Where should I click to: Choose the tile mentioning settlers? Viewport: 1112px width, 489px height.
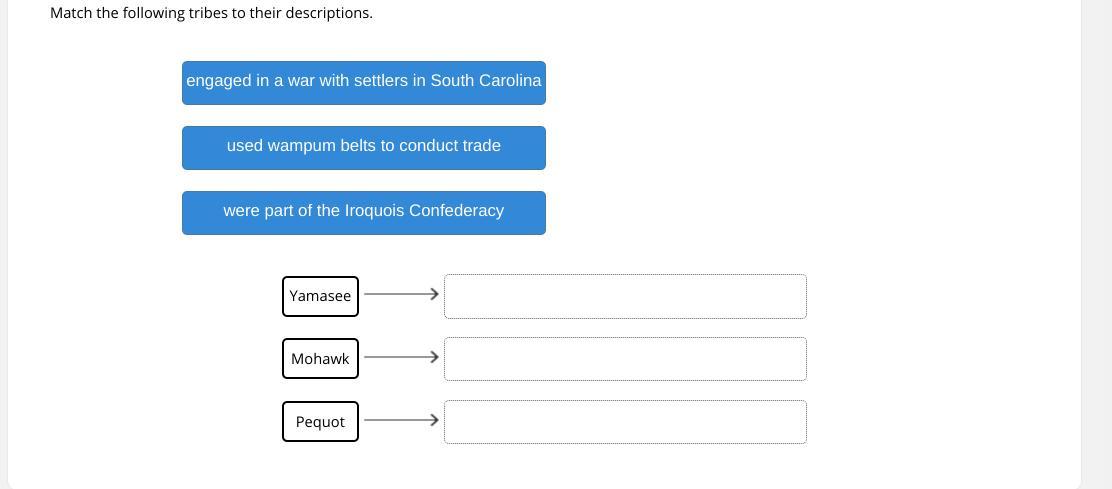click(x=364, y=82)
